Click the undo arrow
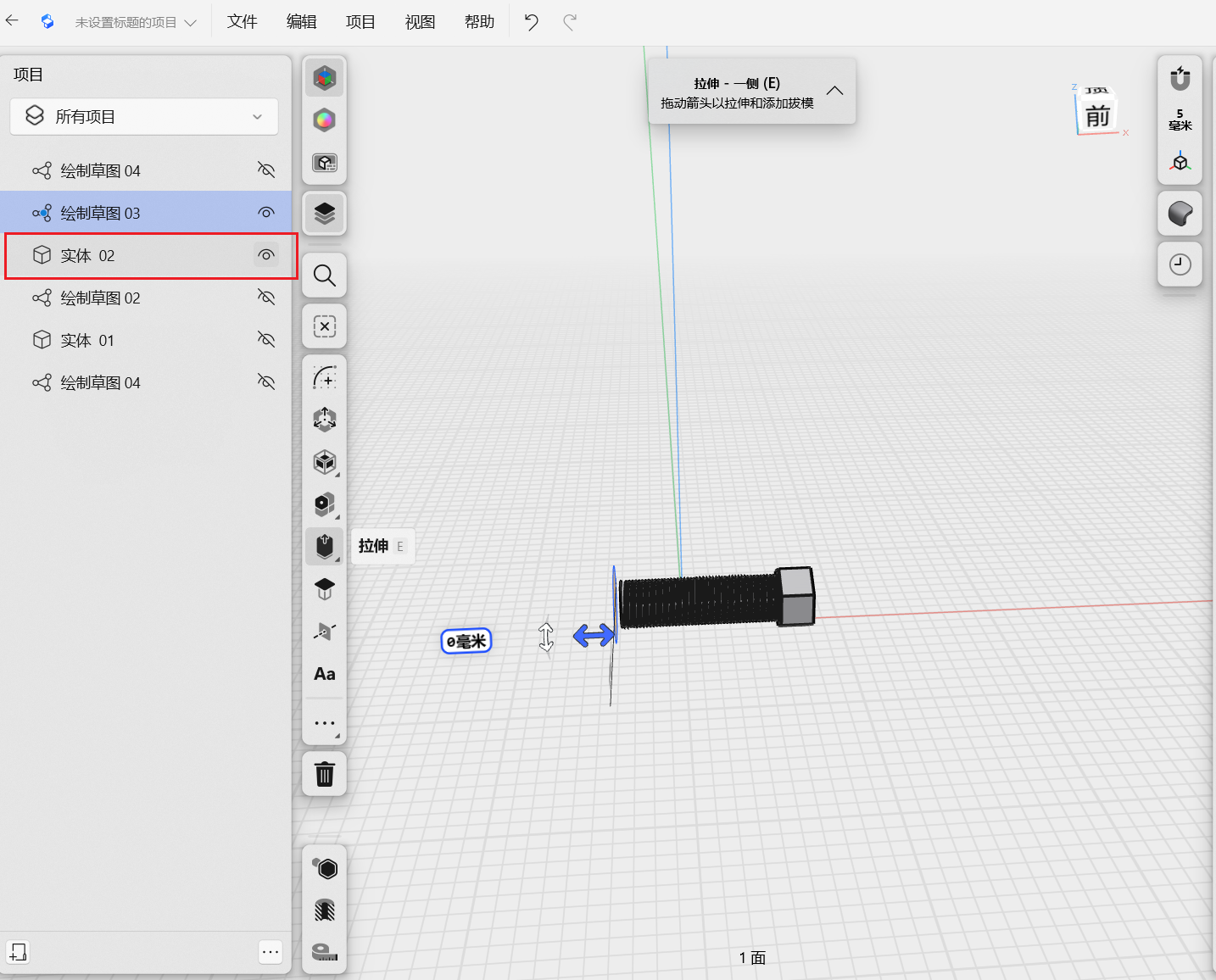 point(532,22)
